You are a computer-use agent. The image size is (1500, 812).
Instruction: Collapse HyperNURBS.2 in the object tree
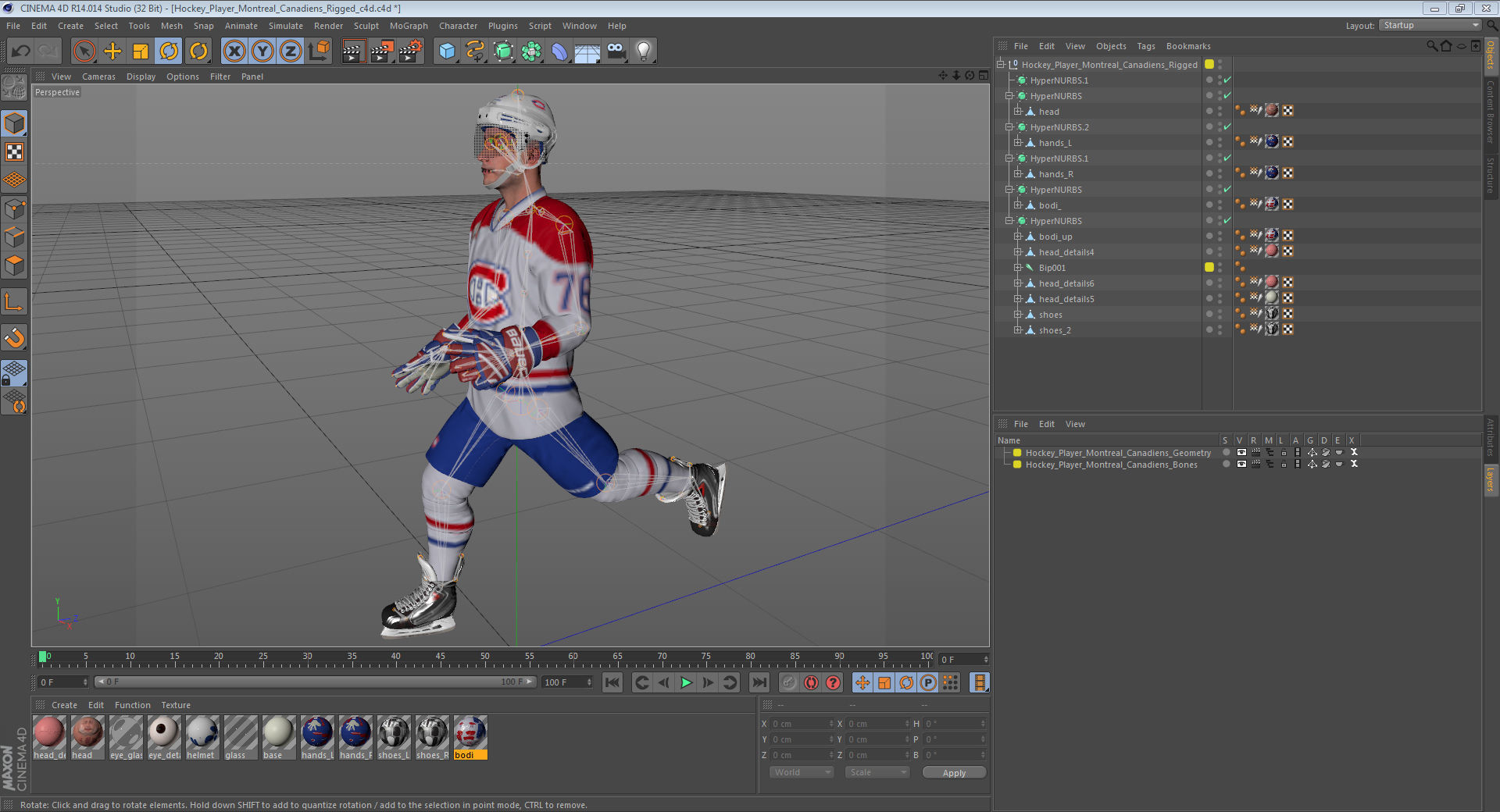tap(1009, 127)
